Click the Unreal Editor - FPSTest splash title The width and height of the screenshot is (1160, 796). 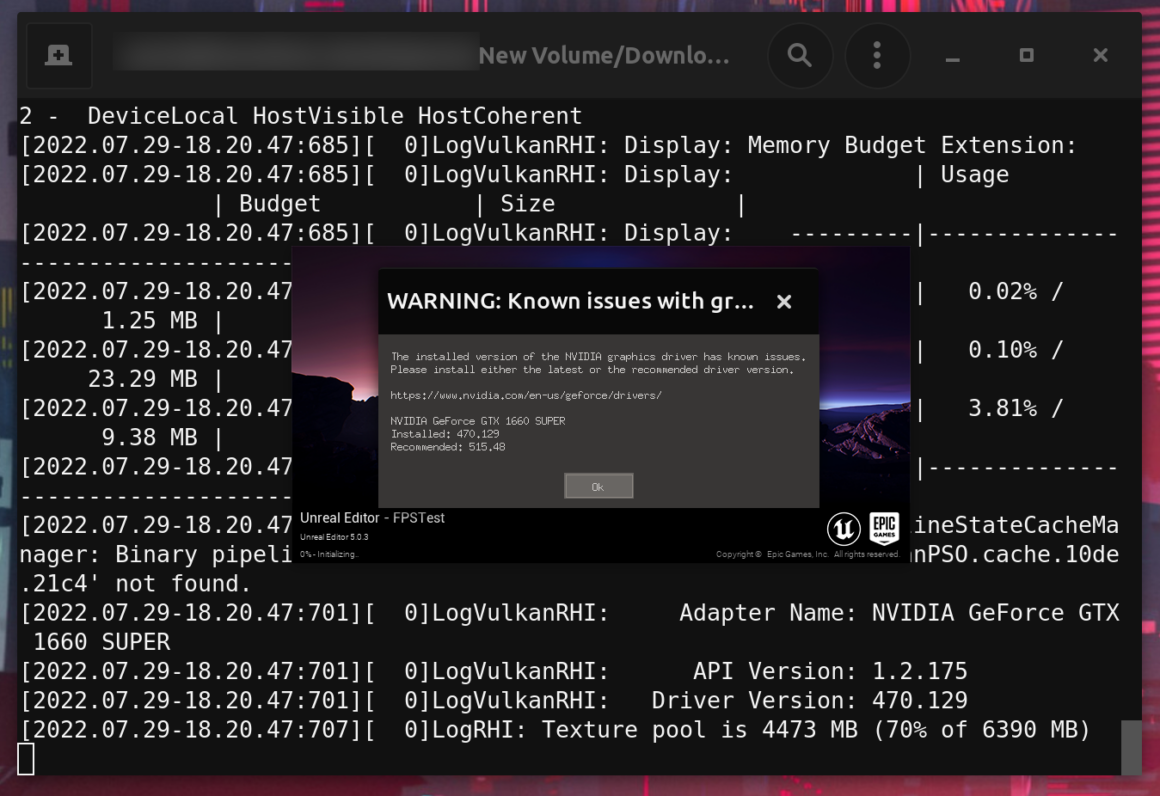(x=372, y=518)
